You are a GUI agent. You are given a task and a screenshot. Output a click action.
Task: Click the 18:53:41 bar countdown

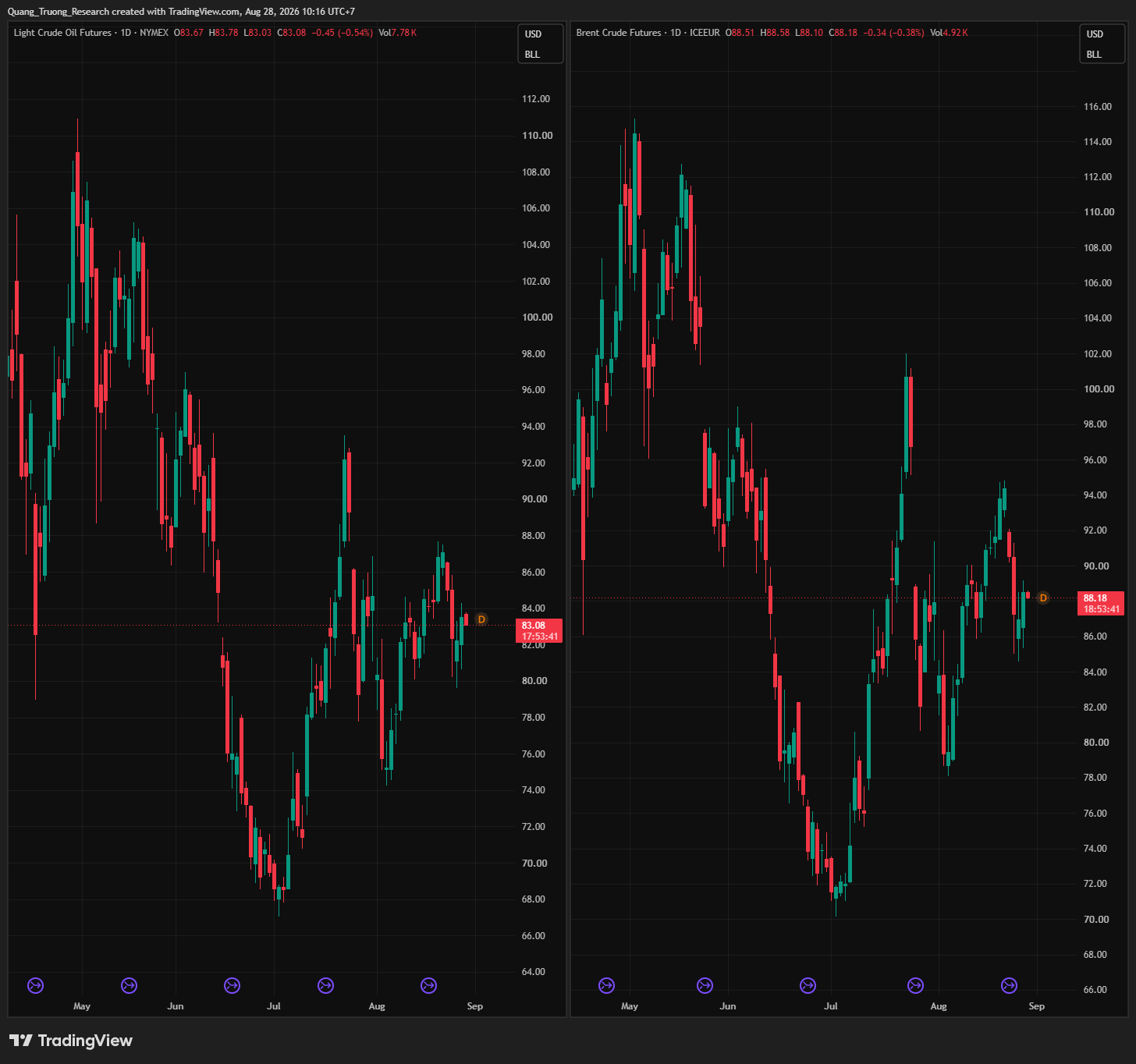pyautogui.click(x=1102, y=609)
